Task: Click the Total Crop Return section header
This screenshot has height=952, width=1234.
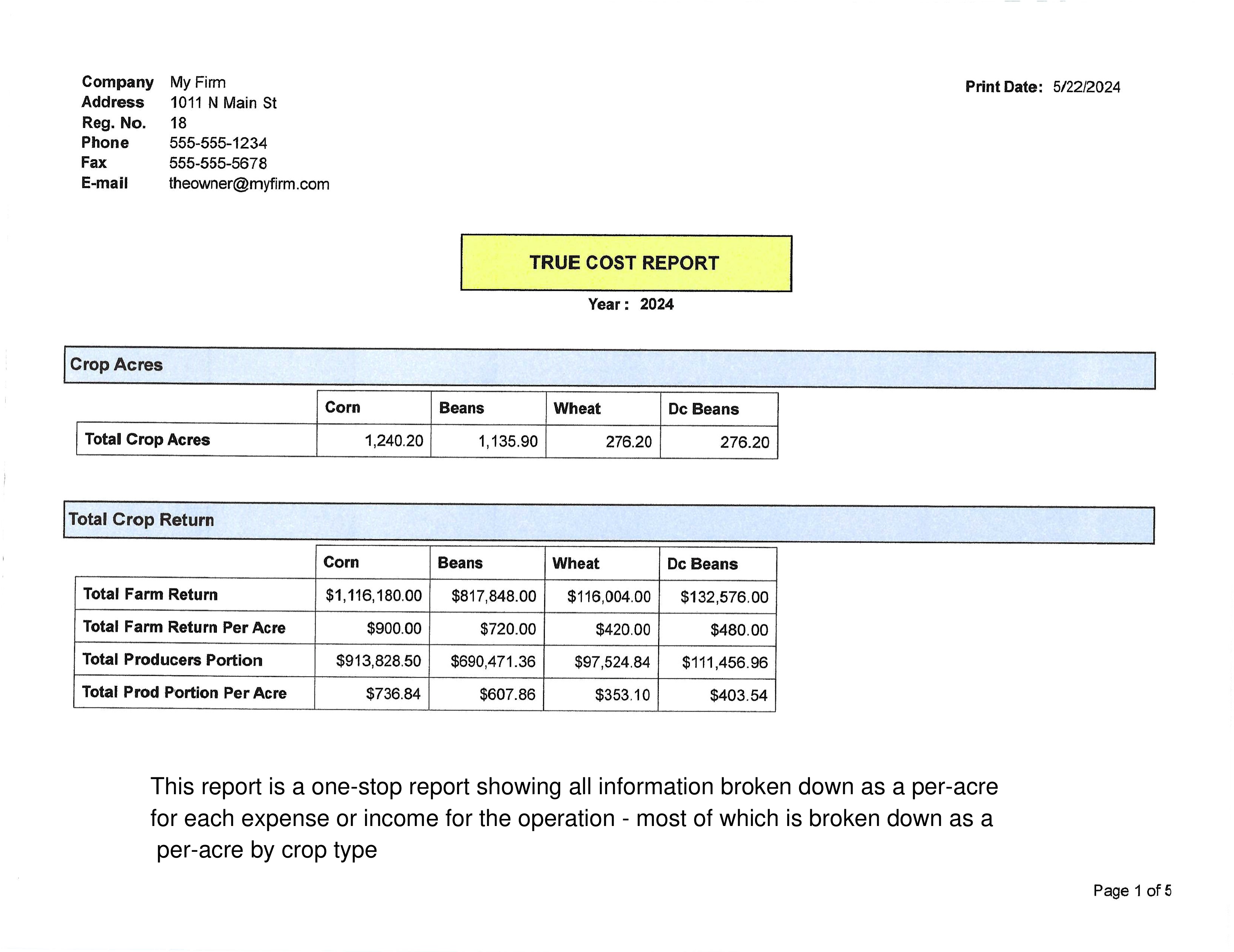Action: [x=141, y=519]
